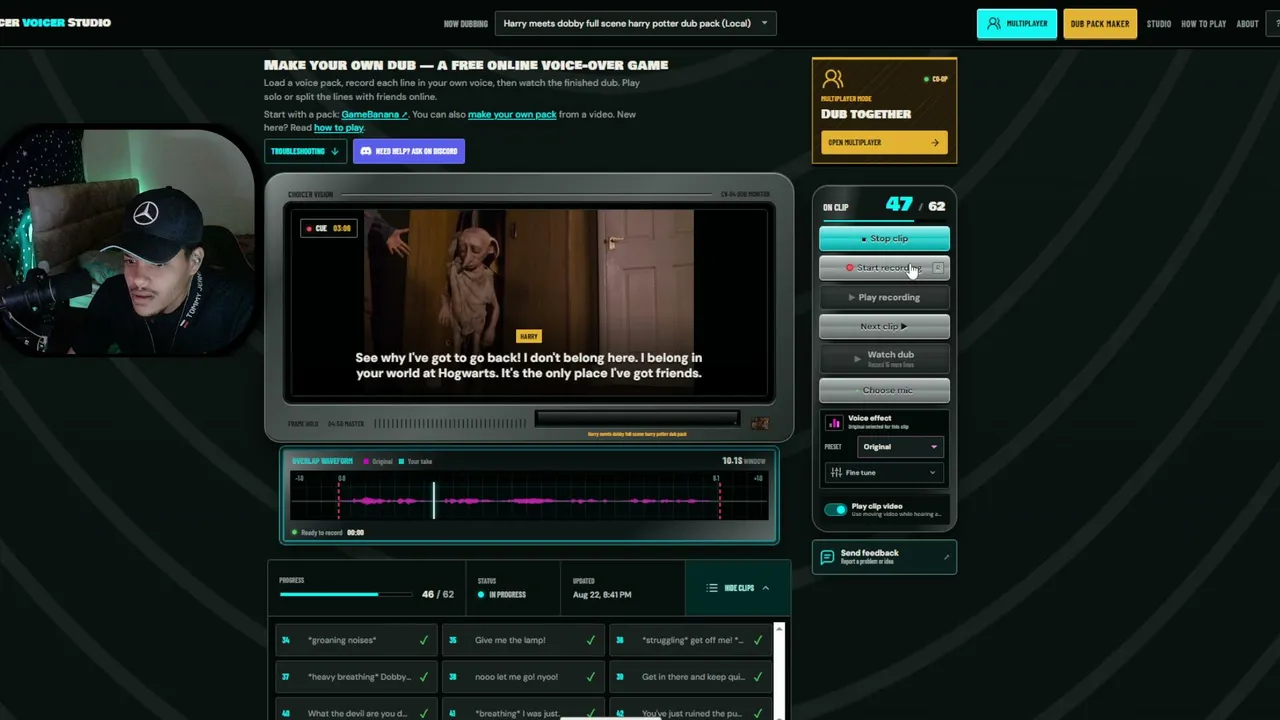1280x720 pixels.
Task: Select clip 34 '*groaning noises*'
Action: 357,640
